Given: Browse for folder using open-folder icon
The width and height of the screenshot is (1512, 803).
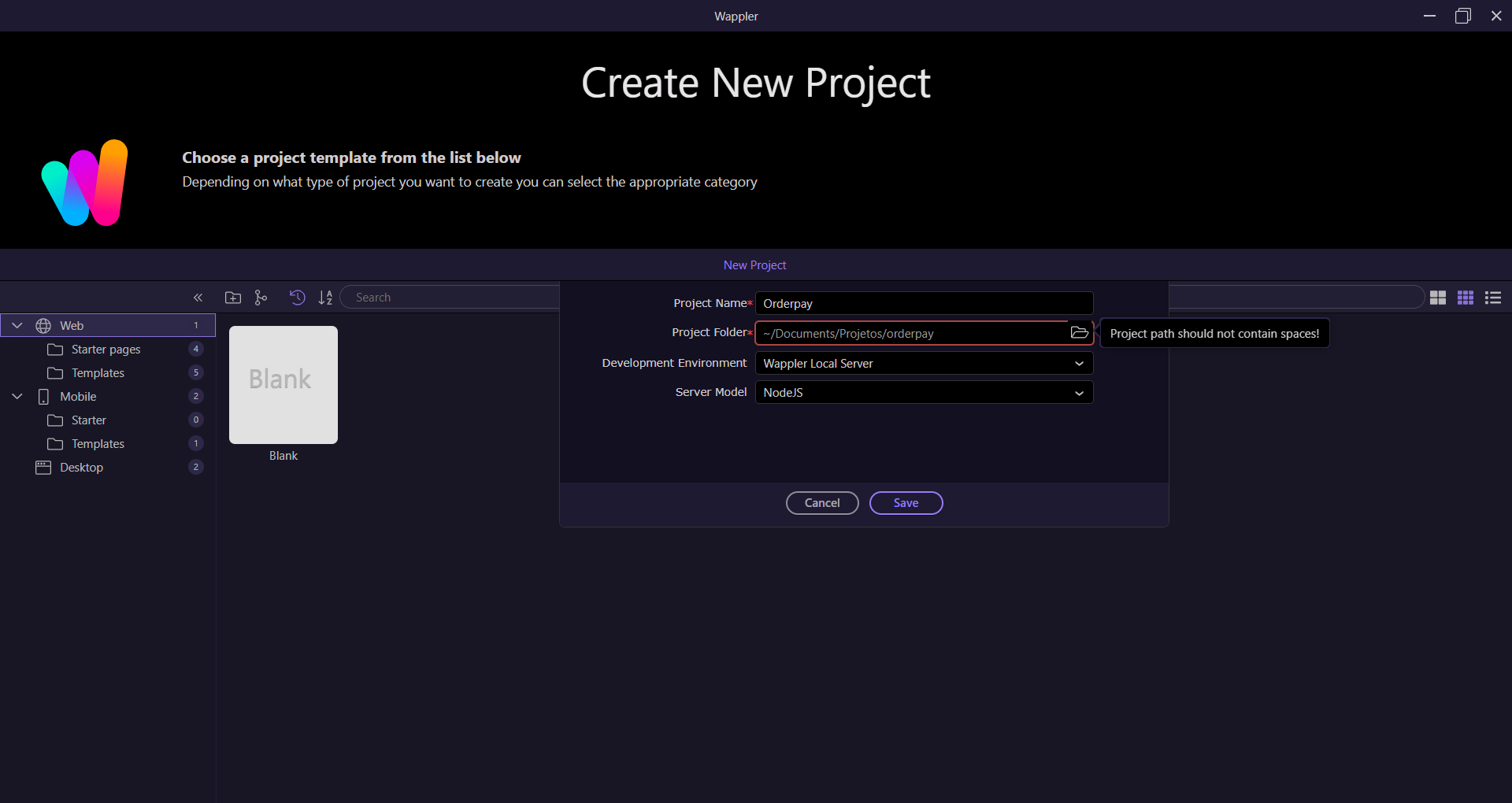Looking at the screenshot, I should [1079, 333].
